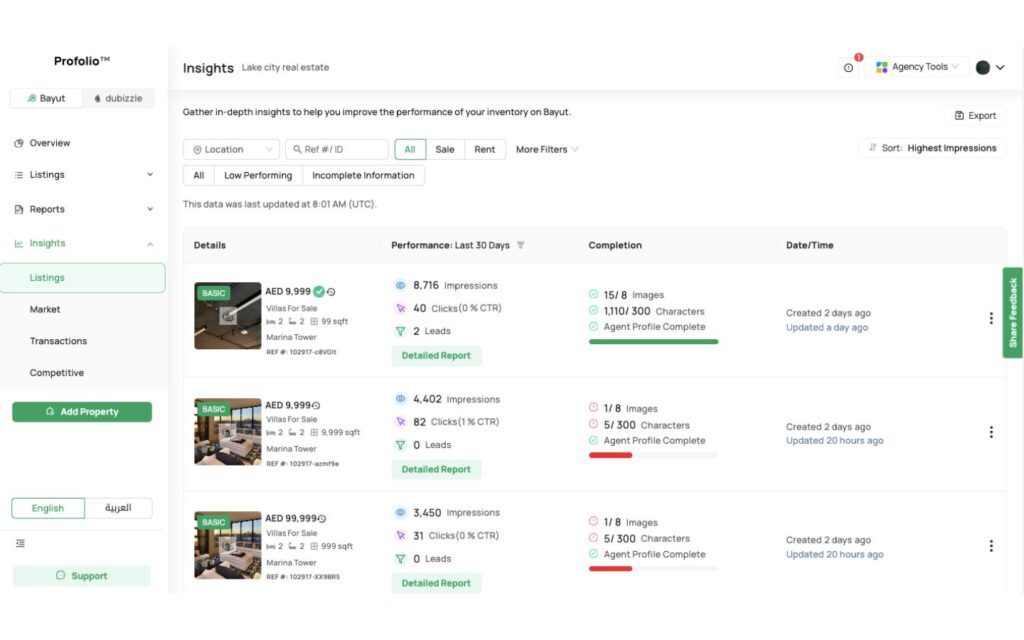The image size is (1024, 640).
Task: Open three-dot menu for 9,999 sqft listing
Action: coord(991,432)
